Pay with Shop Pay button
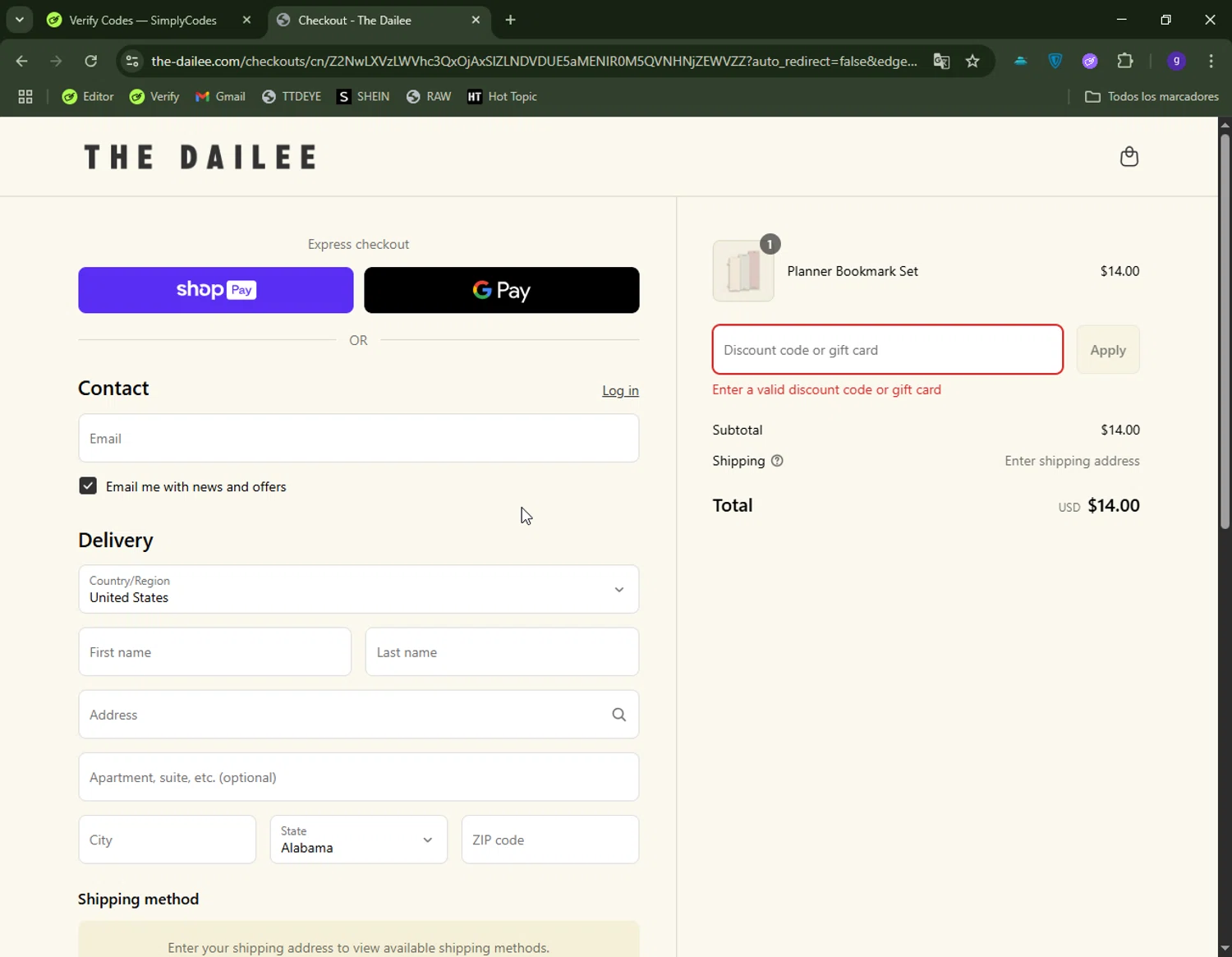This screenshot has height=957, width=1232. [x=216, y=290]
